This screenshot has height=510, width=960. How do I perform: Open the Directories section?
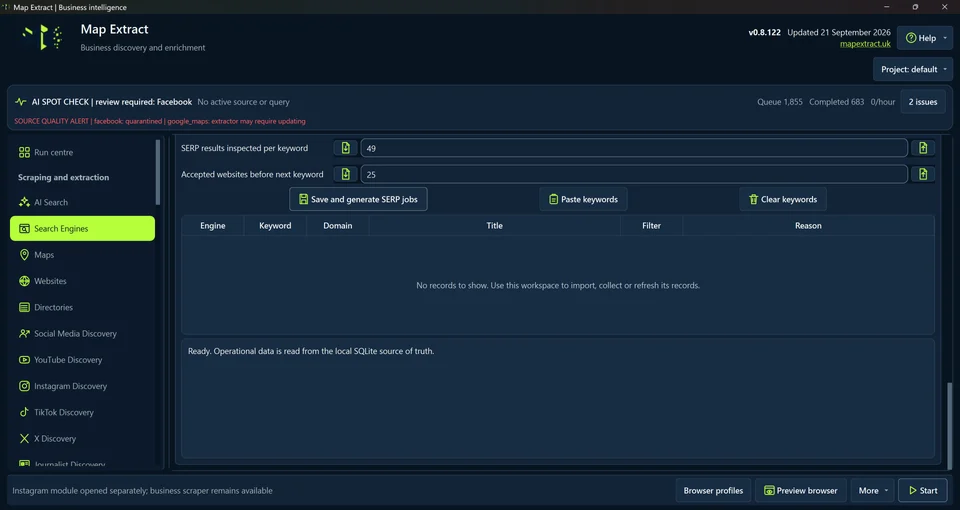(x=82, y=307)
